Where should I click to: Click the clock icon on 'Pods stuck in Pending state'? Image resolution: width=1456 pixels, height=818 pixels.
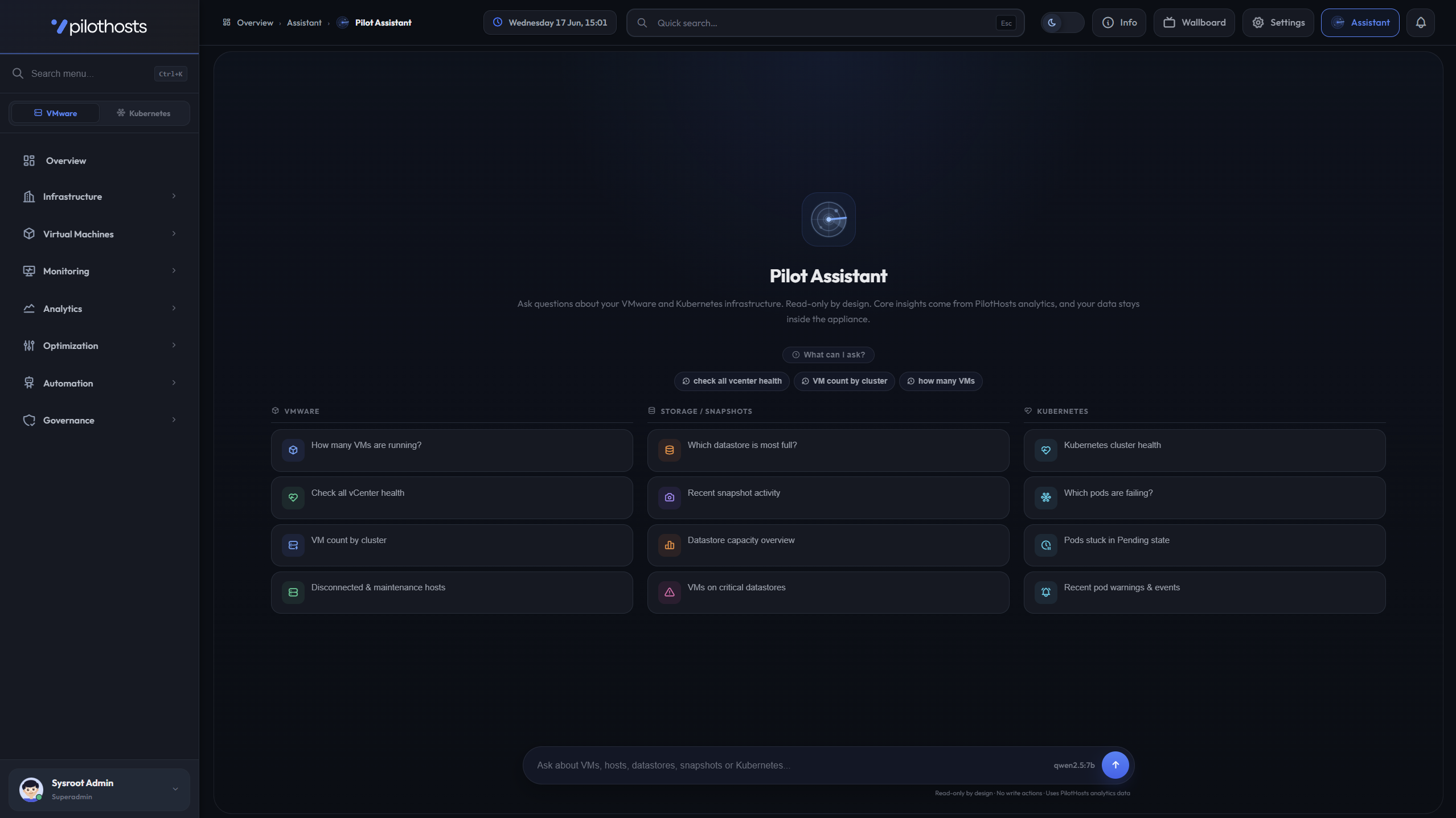[x=1046, y=545]
